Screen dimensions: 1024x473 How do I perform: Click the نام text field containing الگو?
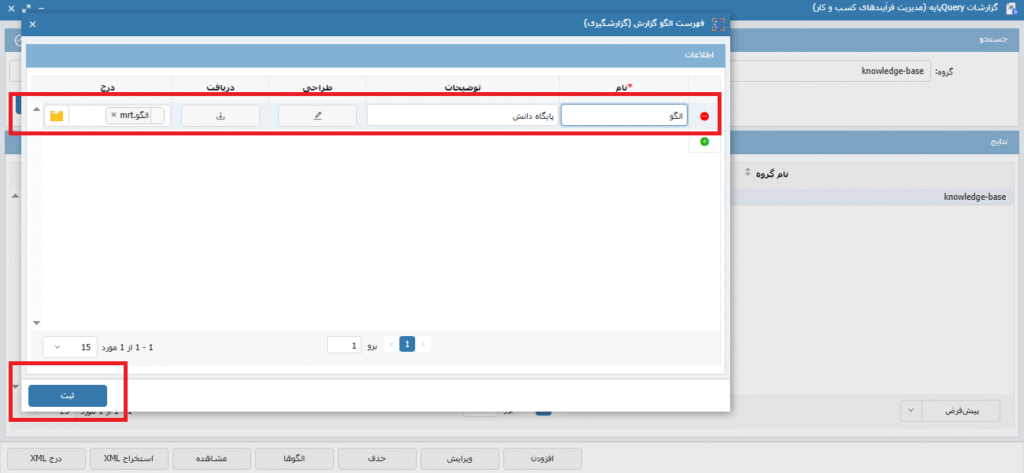(x=624, y=116)
